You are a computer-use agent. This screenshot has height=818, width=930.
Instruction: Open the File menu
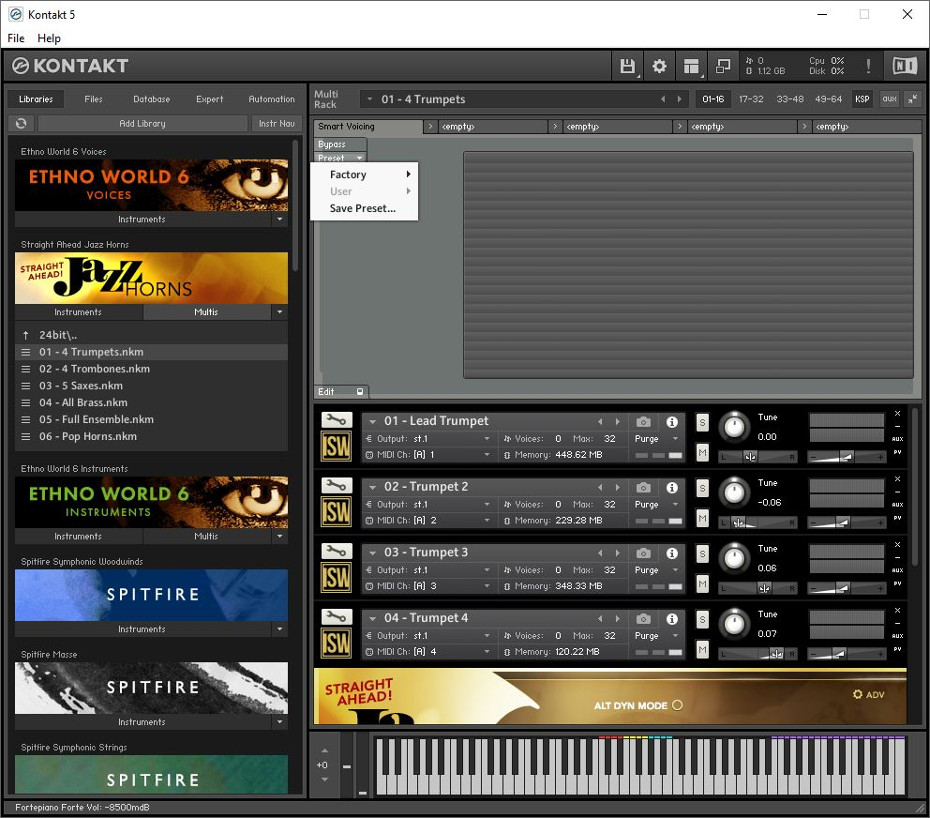coord(16,38)
